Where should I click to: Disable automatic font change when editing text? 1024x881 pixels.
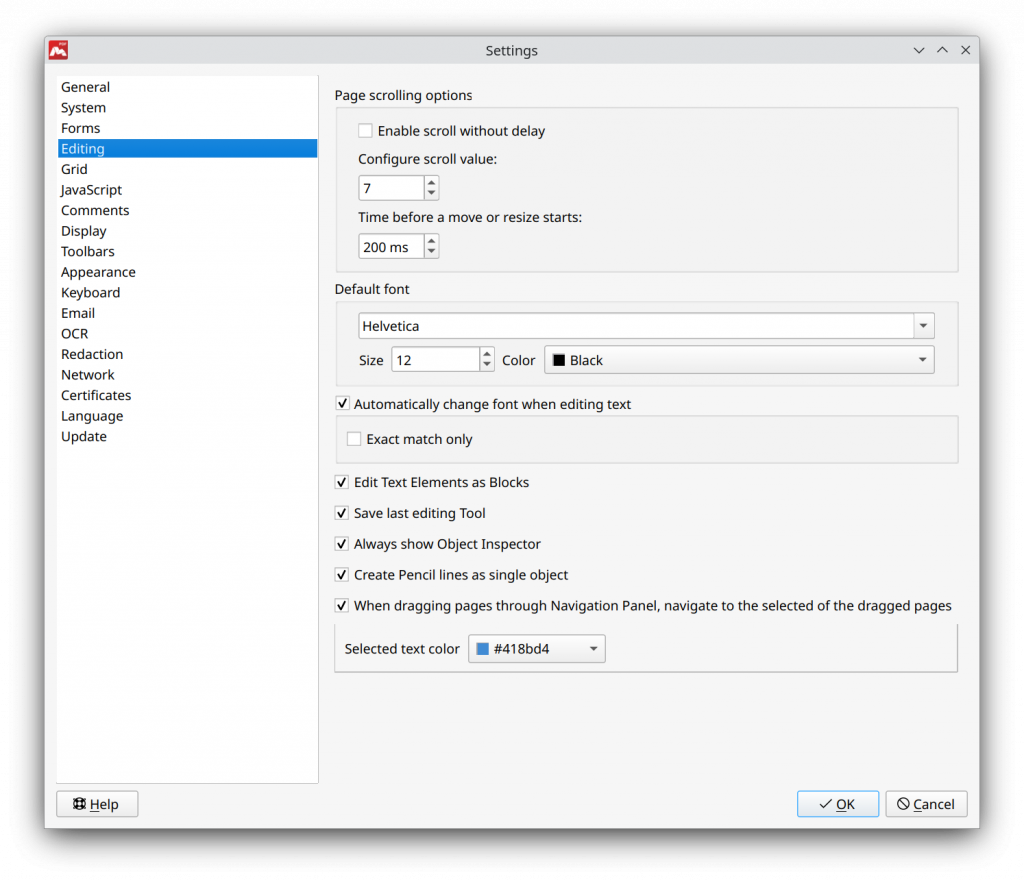click(342, 404)
